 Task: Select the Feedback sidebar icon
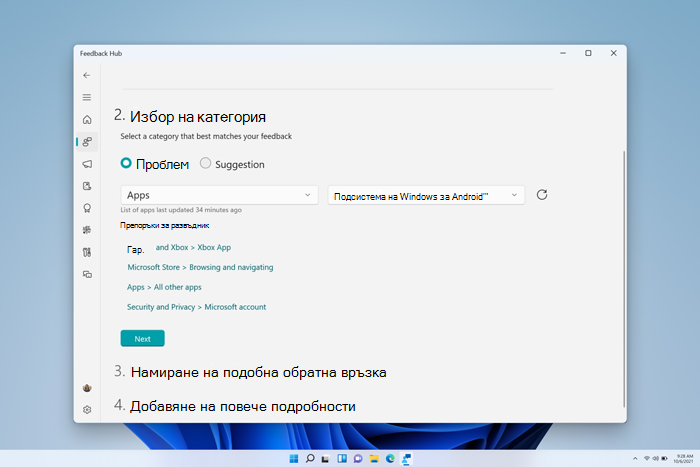pos(87,142)
